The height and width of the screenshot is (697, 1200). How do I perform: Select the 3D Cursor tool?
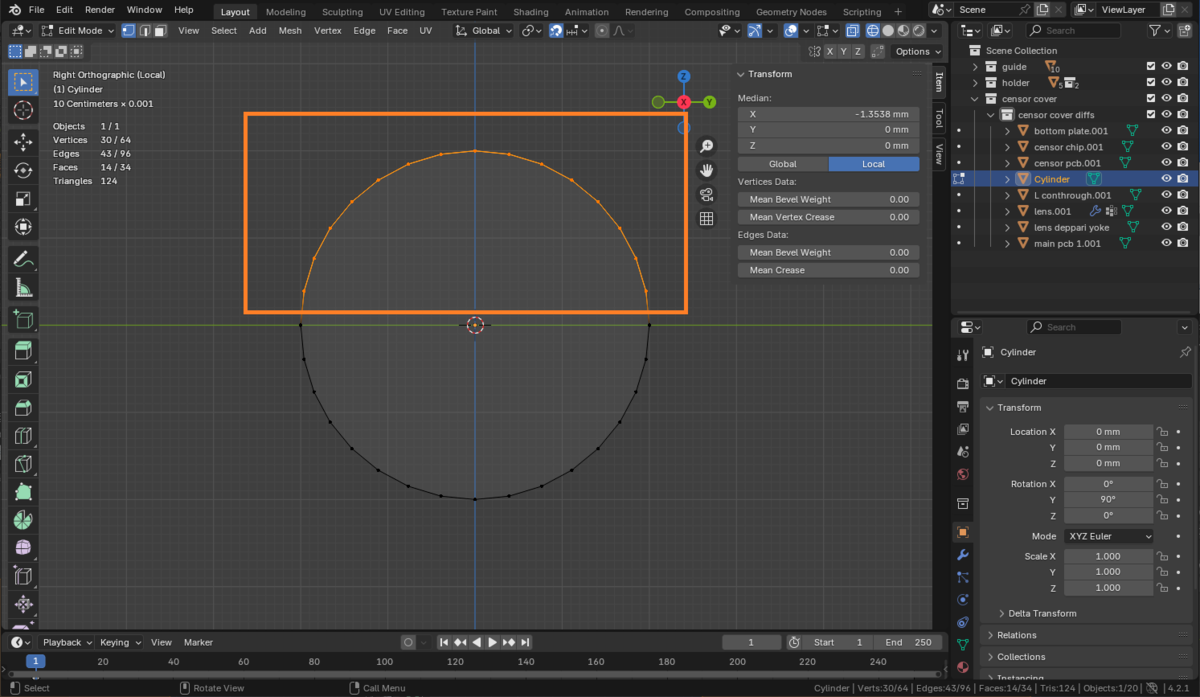point(23,110)
